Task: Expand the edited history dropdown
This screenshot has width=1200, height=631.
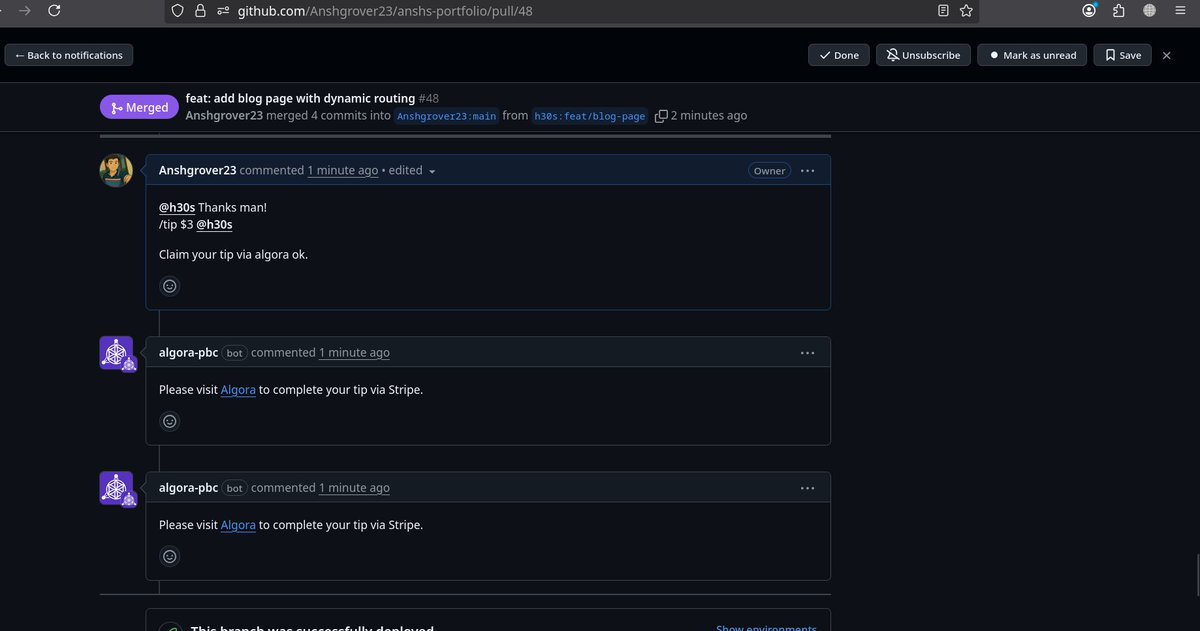Action: (x=412, y=171)
